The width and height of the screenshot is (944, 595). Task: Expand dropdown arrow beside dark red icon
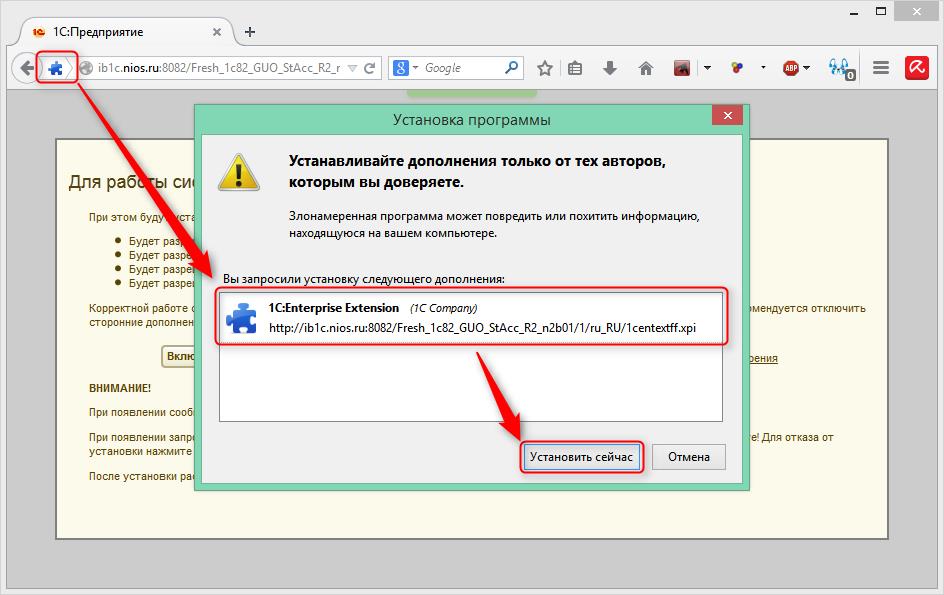tap(707, 68)
